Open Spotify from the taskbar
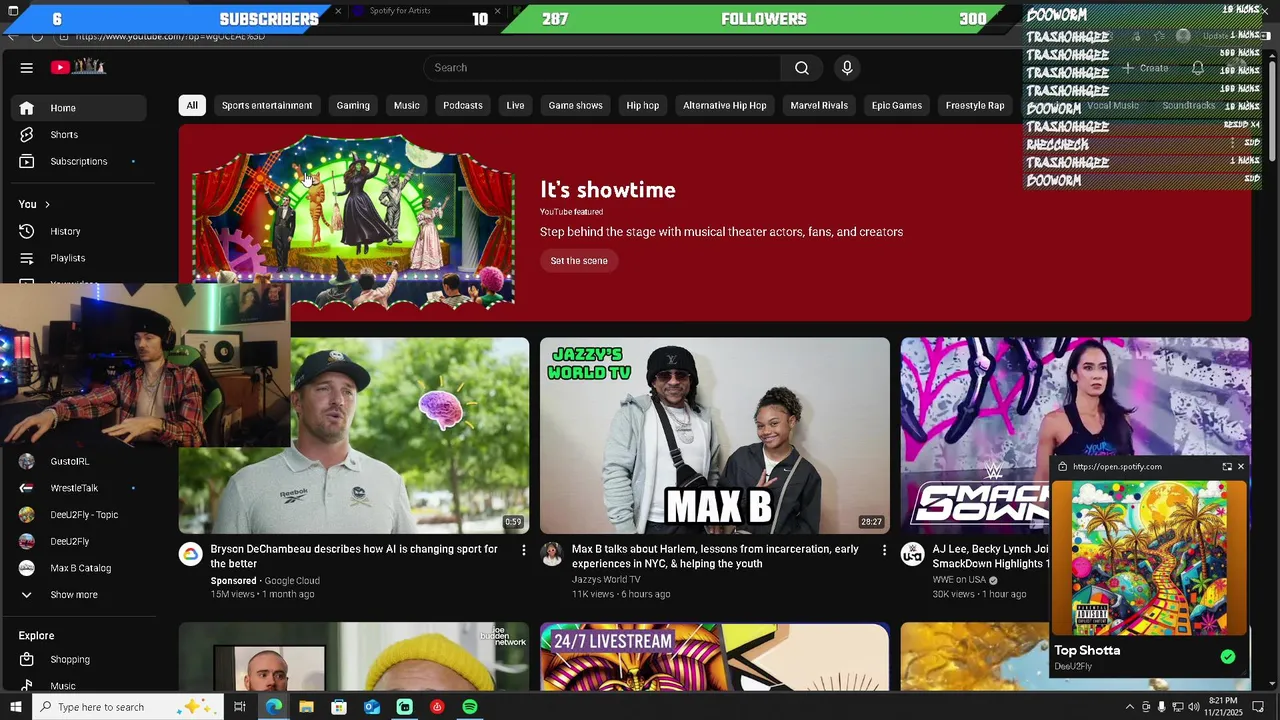The image size is (1280, 720). pyautogui.click(x=470, y=707)
